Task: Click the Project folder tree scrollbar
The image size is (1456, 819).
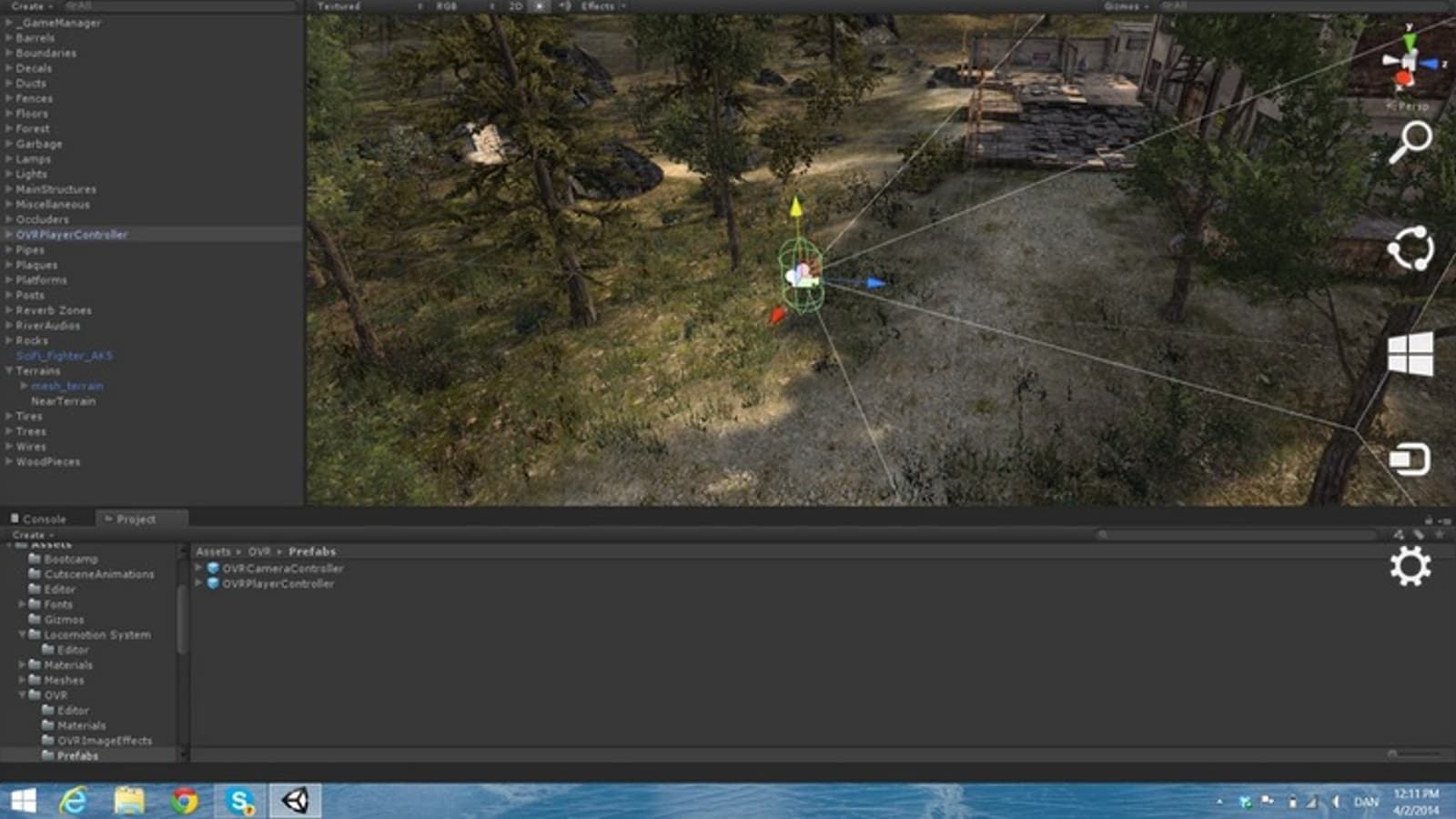Action: pos(182,619)
